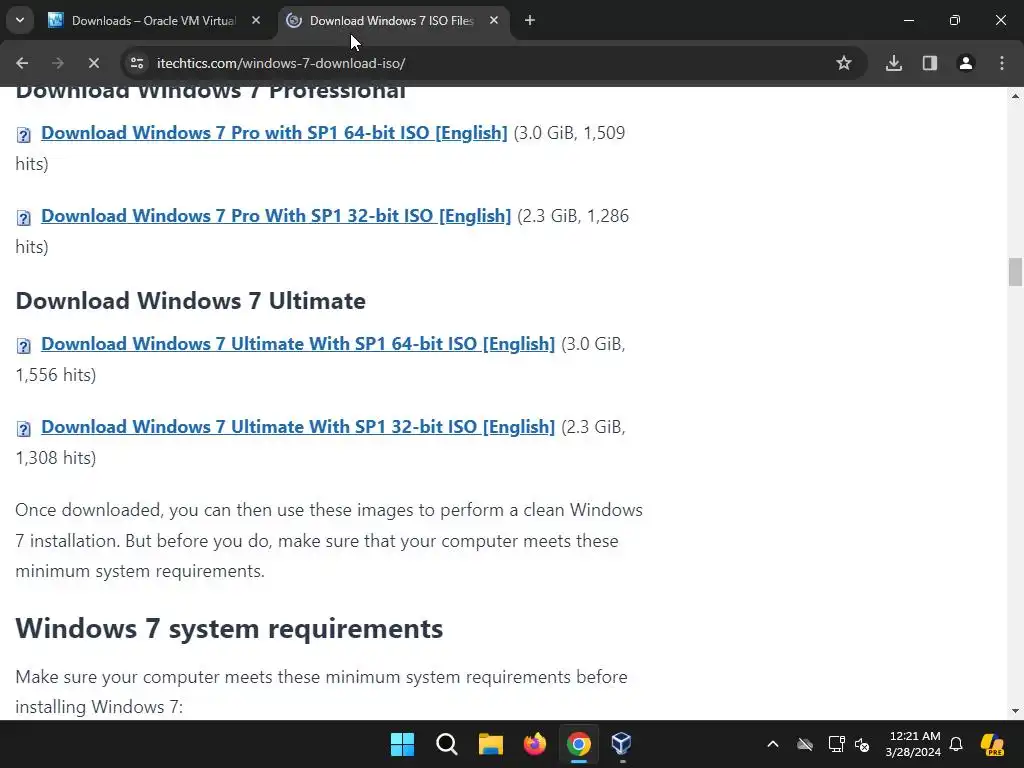Download Windows 7 Ultimate SP1 64-bit ISO
Viewport: 1024px width, 768px height.
coord(298,344)
